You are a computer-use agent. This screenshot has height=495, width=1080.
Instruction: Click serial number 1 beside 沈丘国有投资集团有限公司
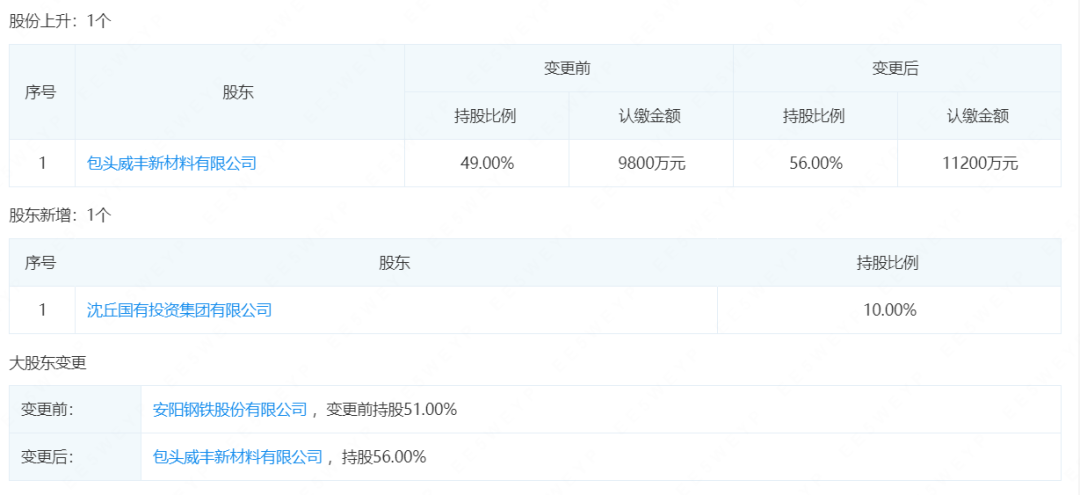point(42,310)
